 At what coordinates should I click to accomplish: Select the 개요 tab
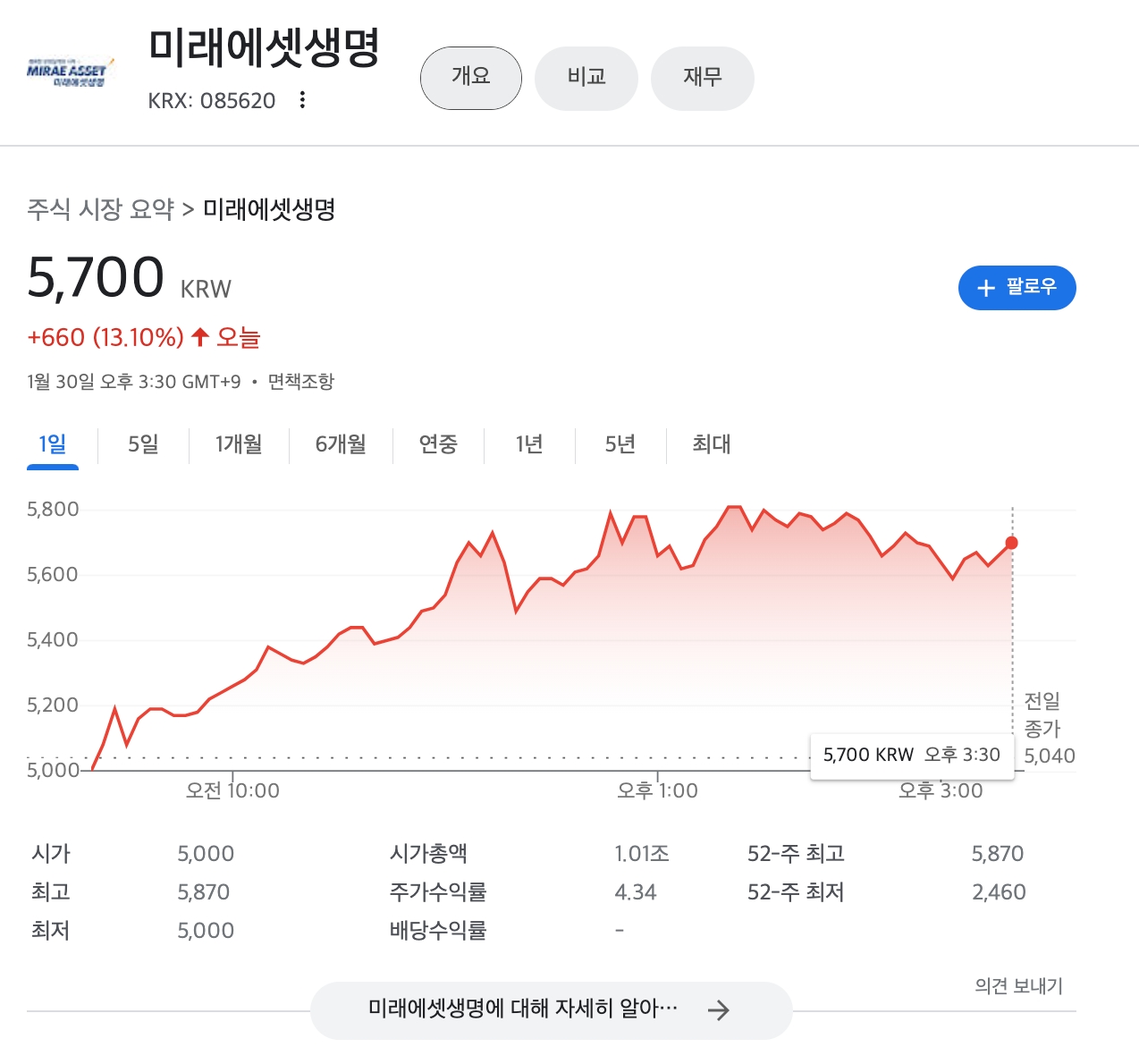tap(471, 78)
